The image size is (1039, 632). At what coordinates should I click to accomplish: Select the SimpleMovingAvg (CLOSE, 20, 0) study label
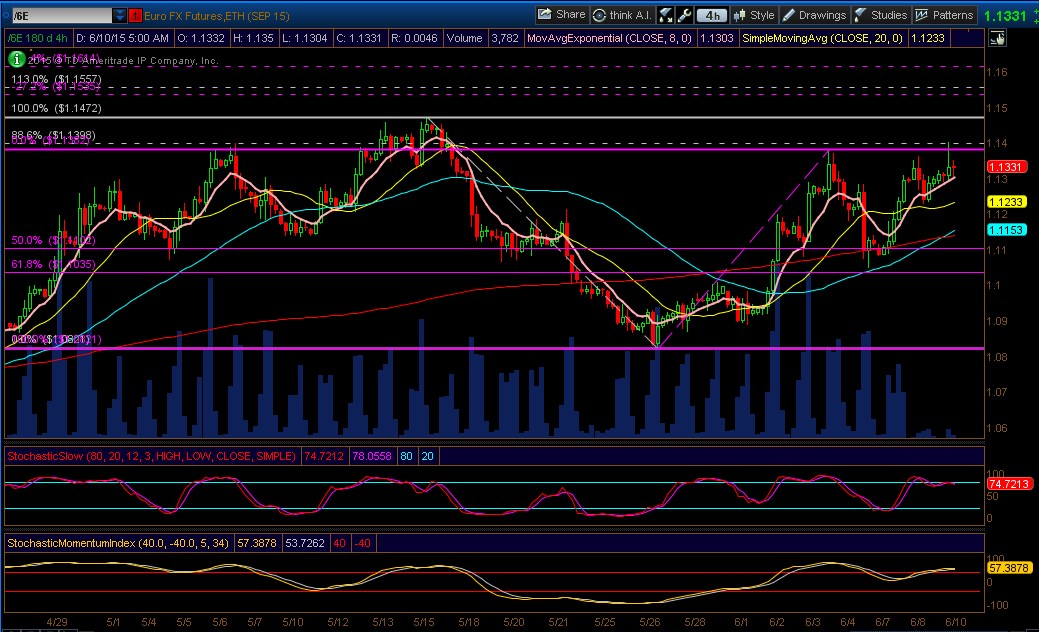tap(822, 38)
